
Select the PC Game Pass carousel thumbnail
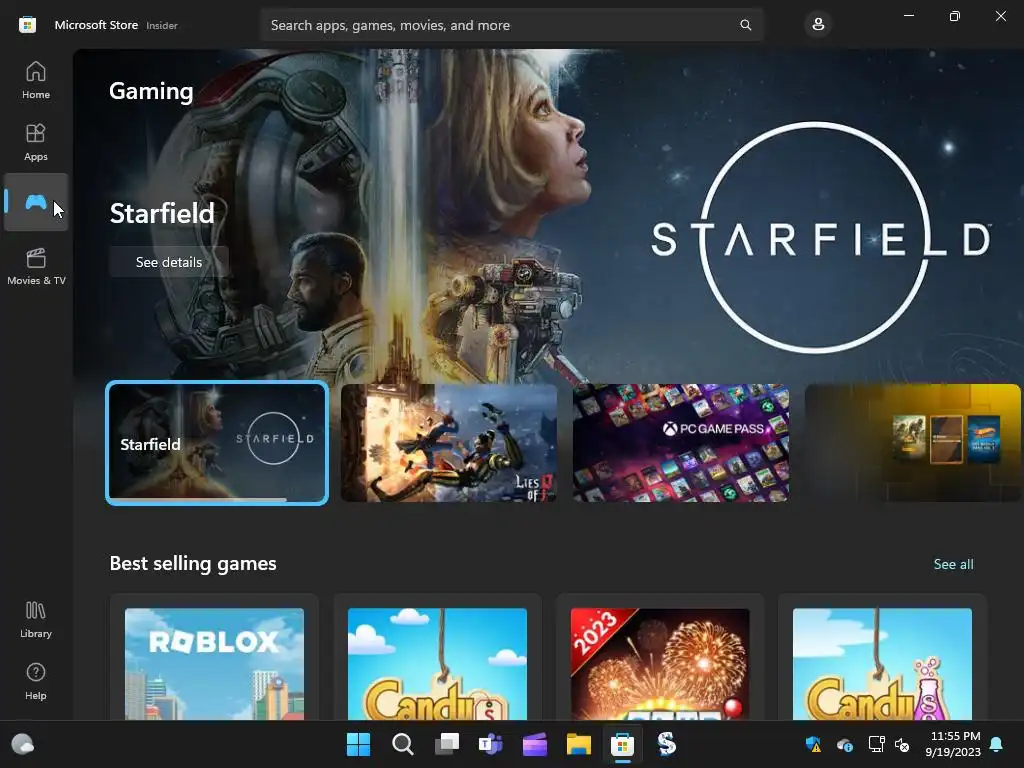(x=680, y=443)
